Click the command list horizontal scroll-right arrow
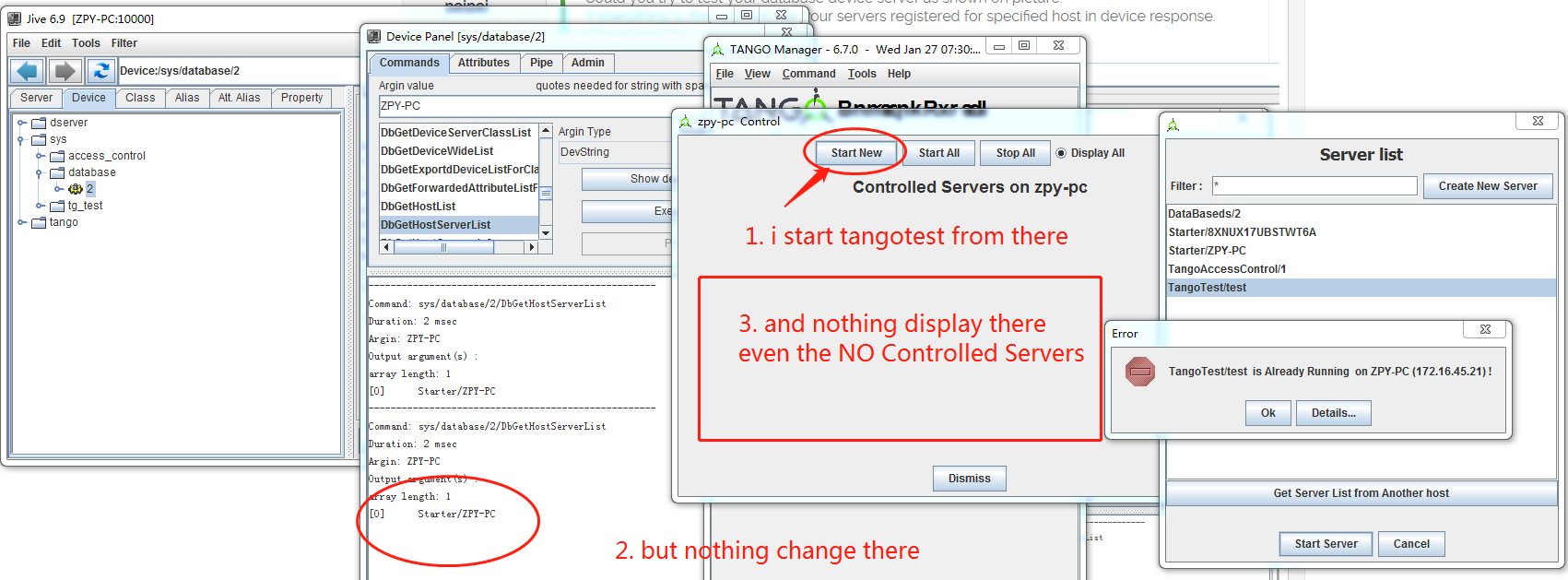 [x=531, y=247]
